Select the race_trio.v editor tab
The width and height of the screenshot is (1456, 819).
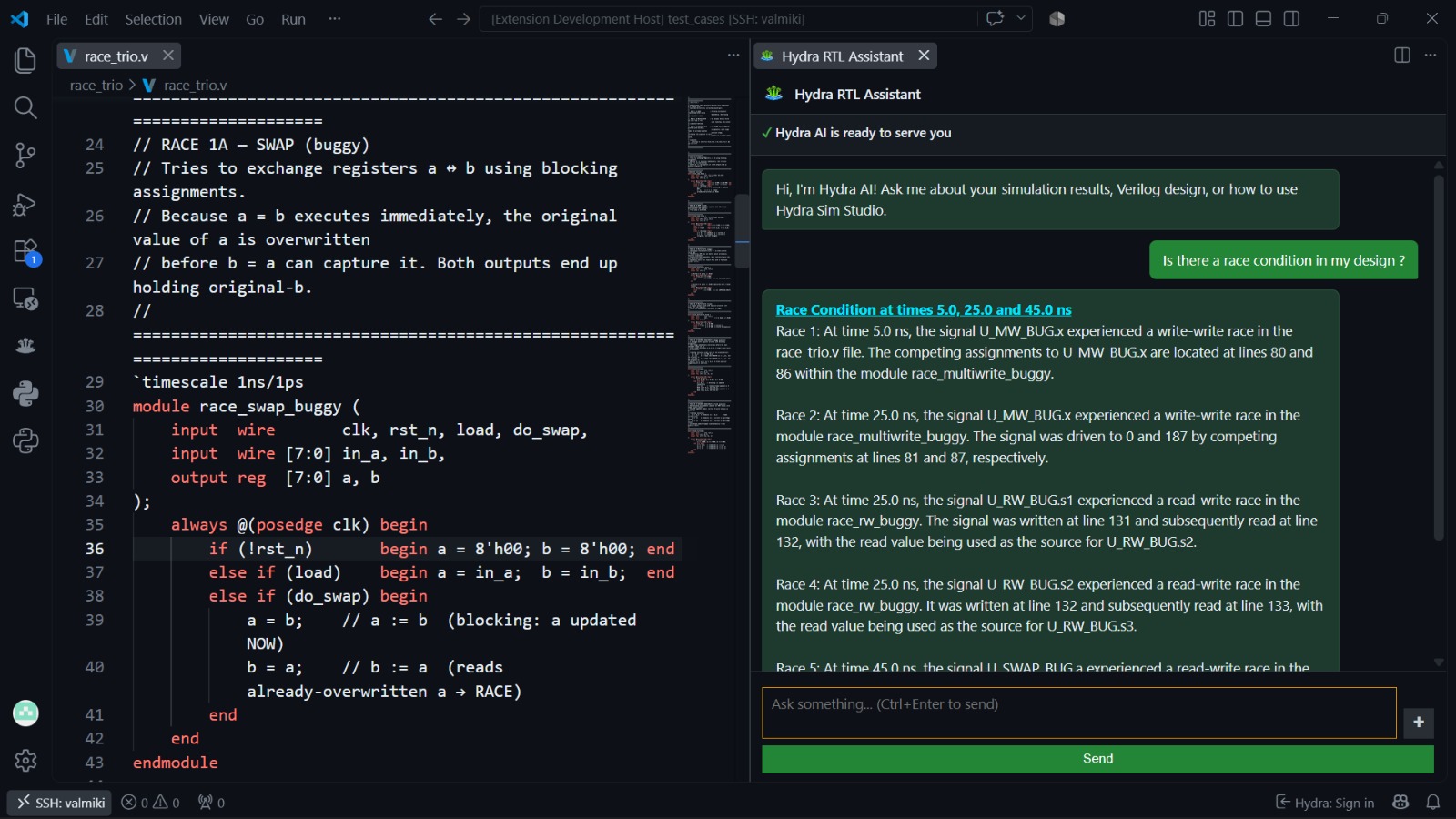(x=118, y=56)
